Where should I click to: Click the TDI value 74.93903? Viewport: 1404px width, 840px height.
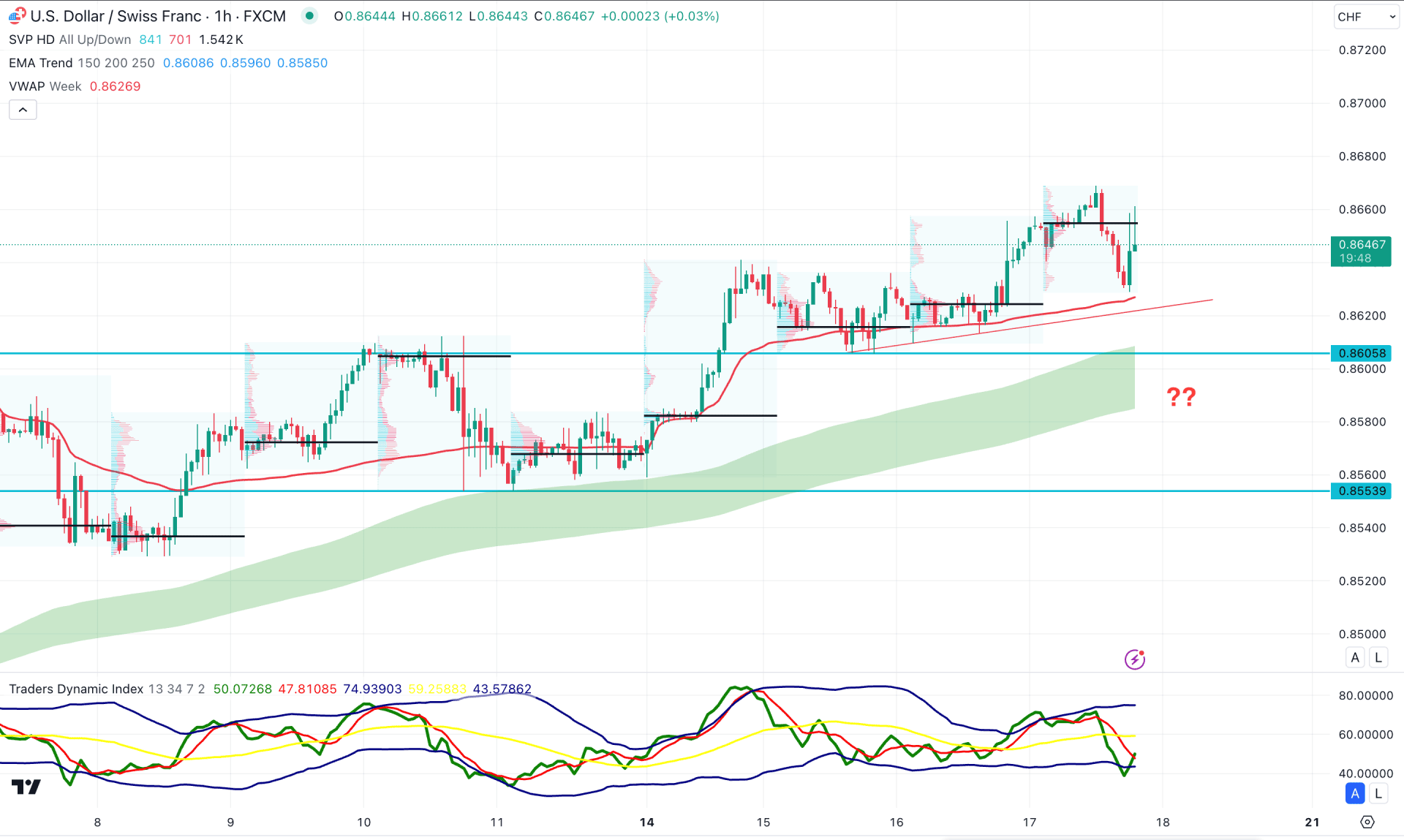372,689
